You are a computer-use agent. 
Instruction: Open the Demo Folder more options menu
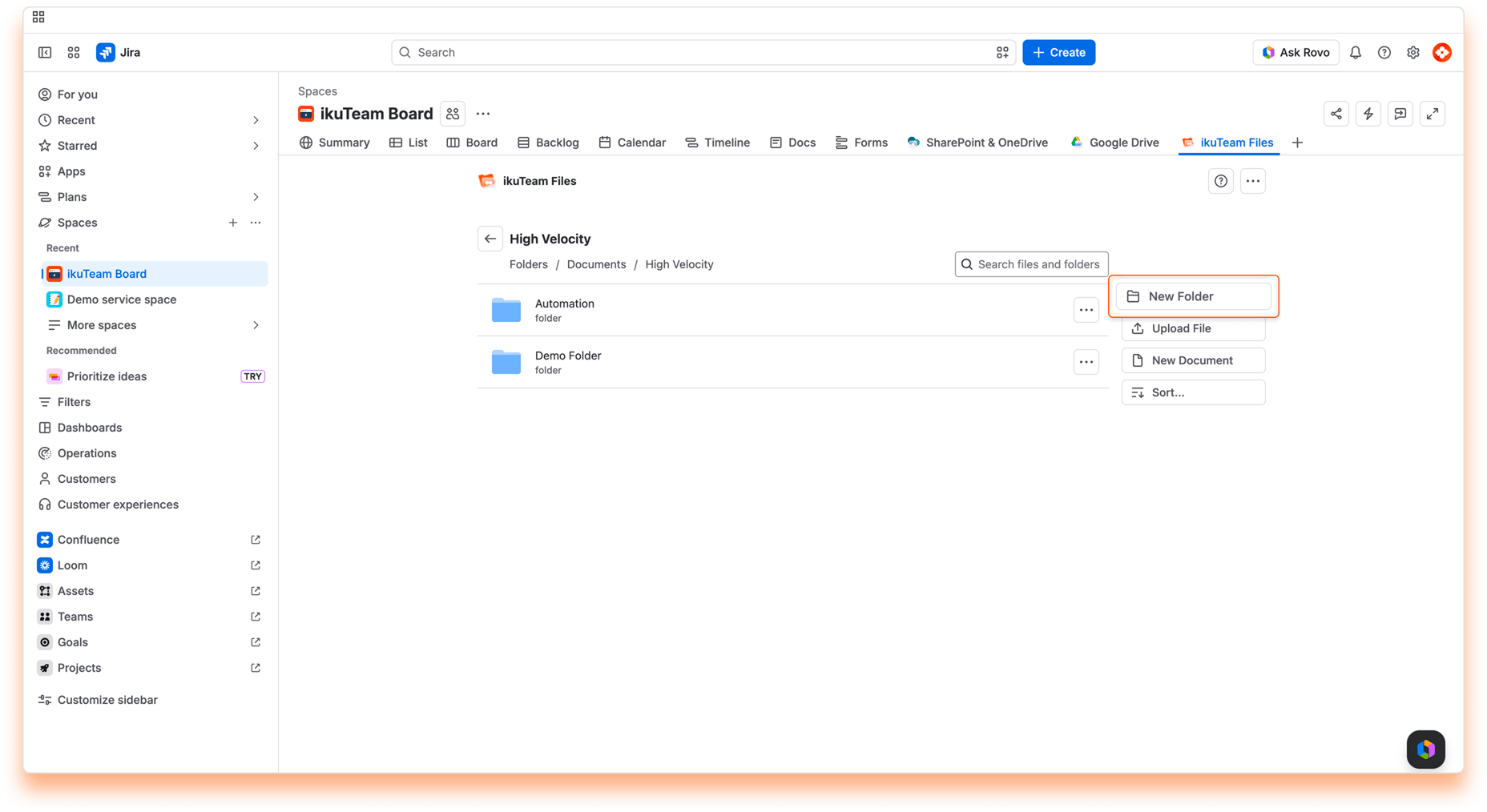tap(1086, 362)
